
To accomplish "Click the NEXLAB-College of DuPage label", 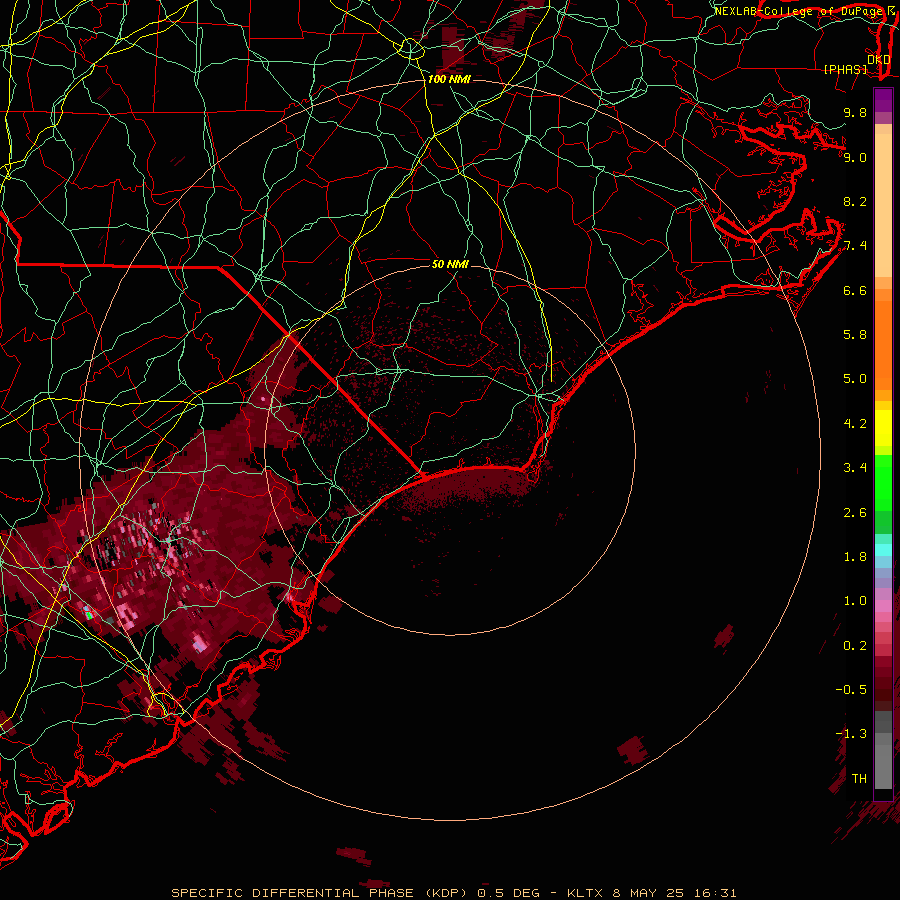I will coord(798,11).
